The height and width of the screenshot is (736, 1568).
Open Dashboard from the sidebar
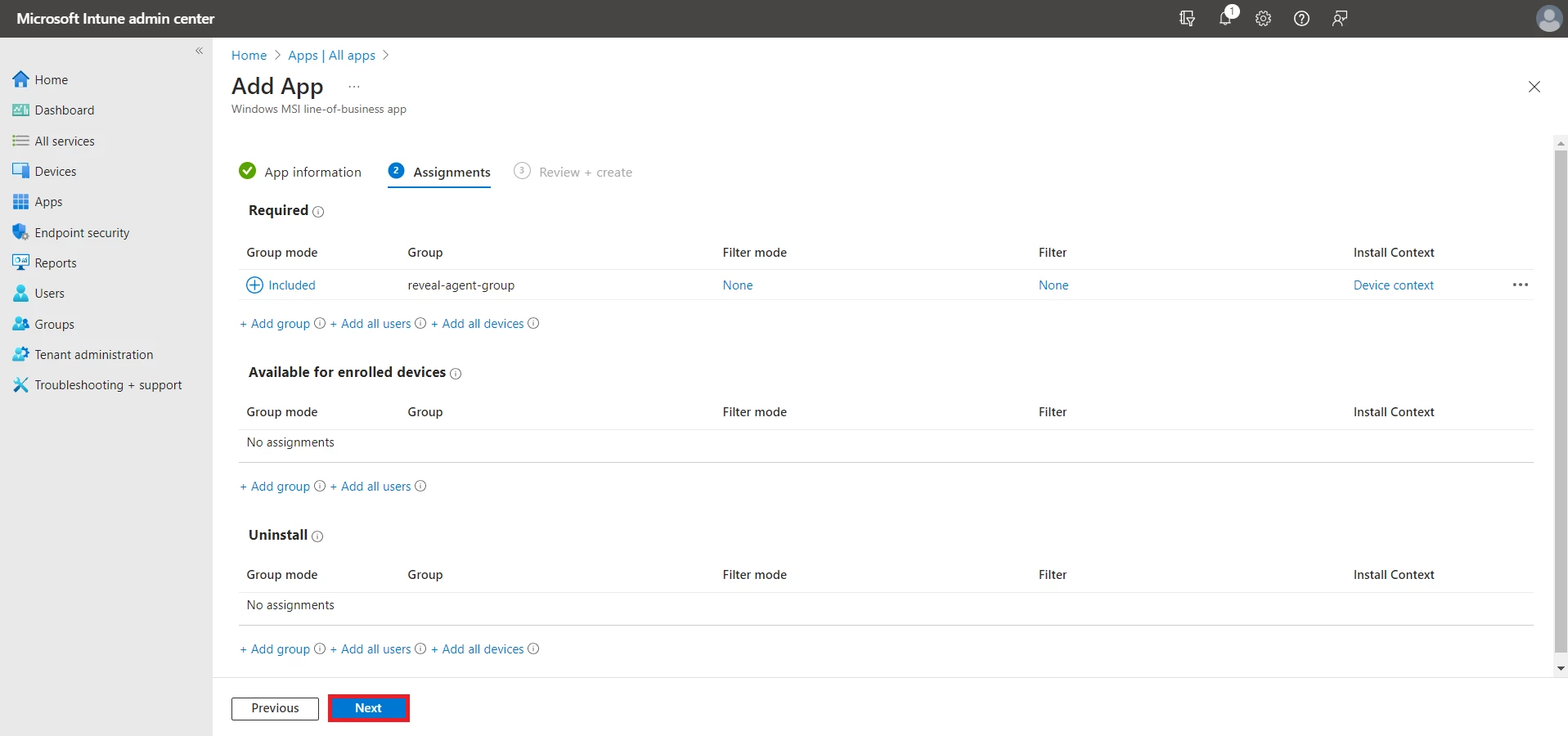click(65, 110)
